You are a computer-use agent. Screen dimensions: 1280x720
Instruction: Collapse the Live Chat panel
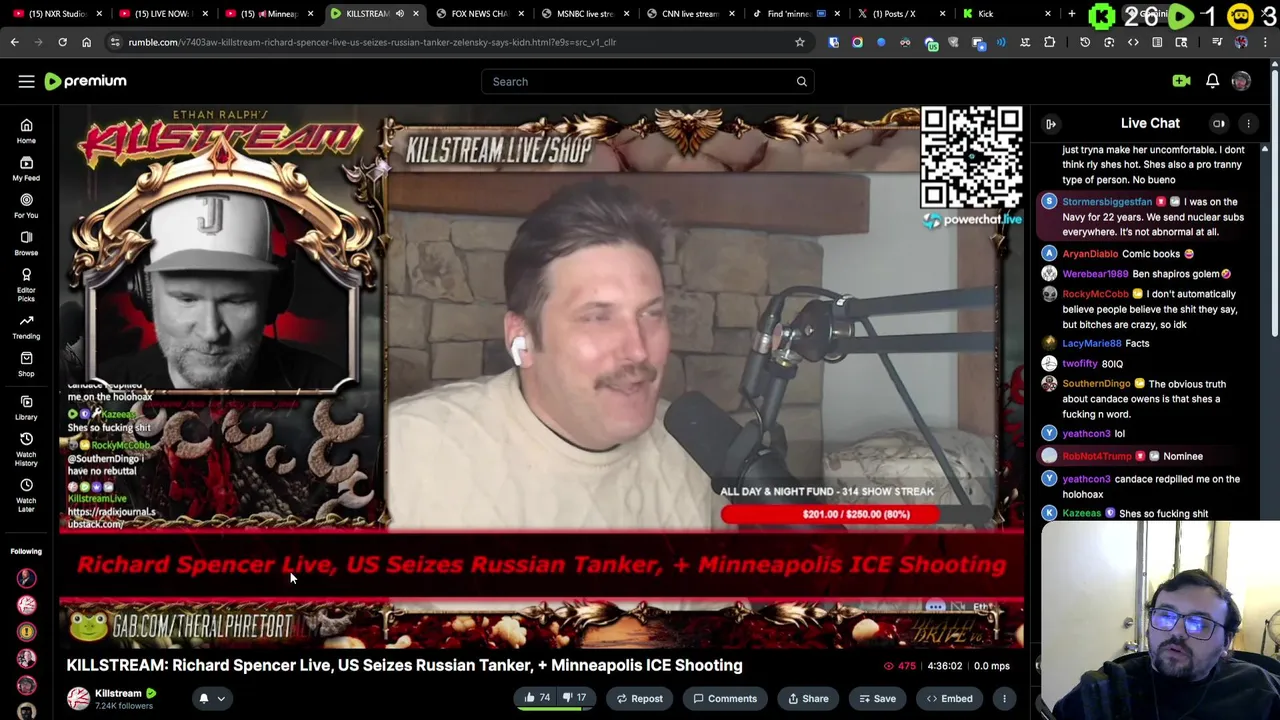pyautogui.click(x=1051, y=123)
